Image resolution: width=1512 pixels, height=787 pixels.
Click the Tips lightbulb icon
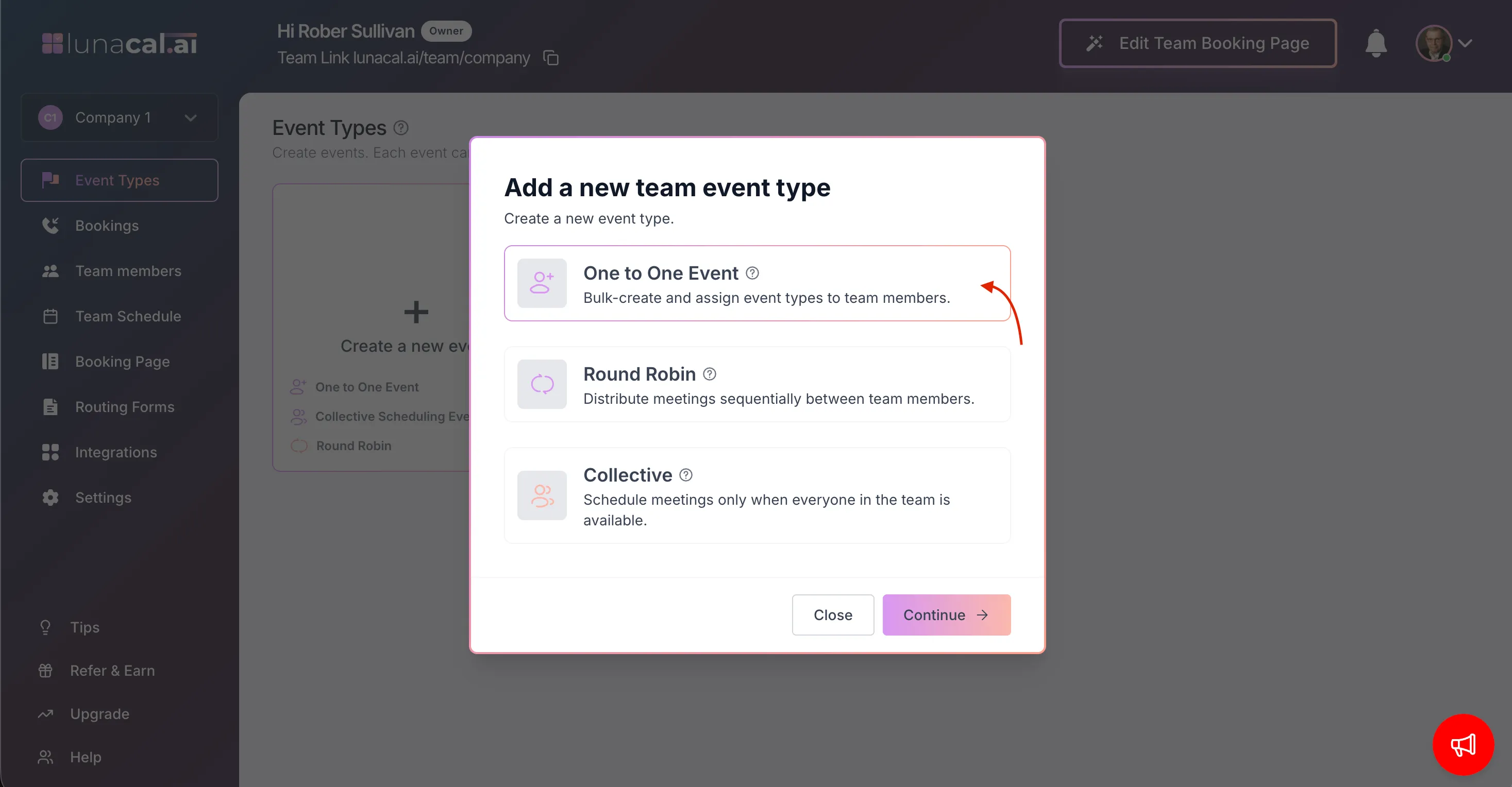tap(45, 627)
